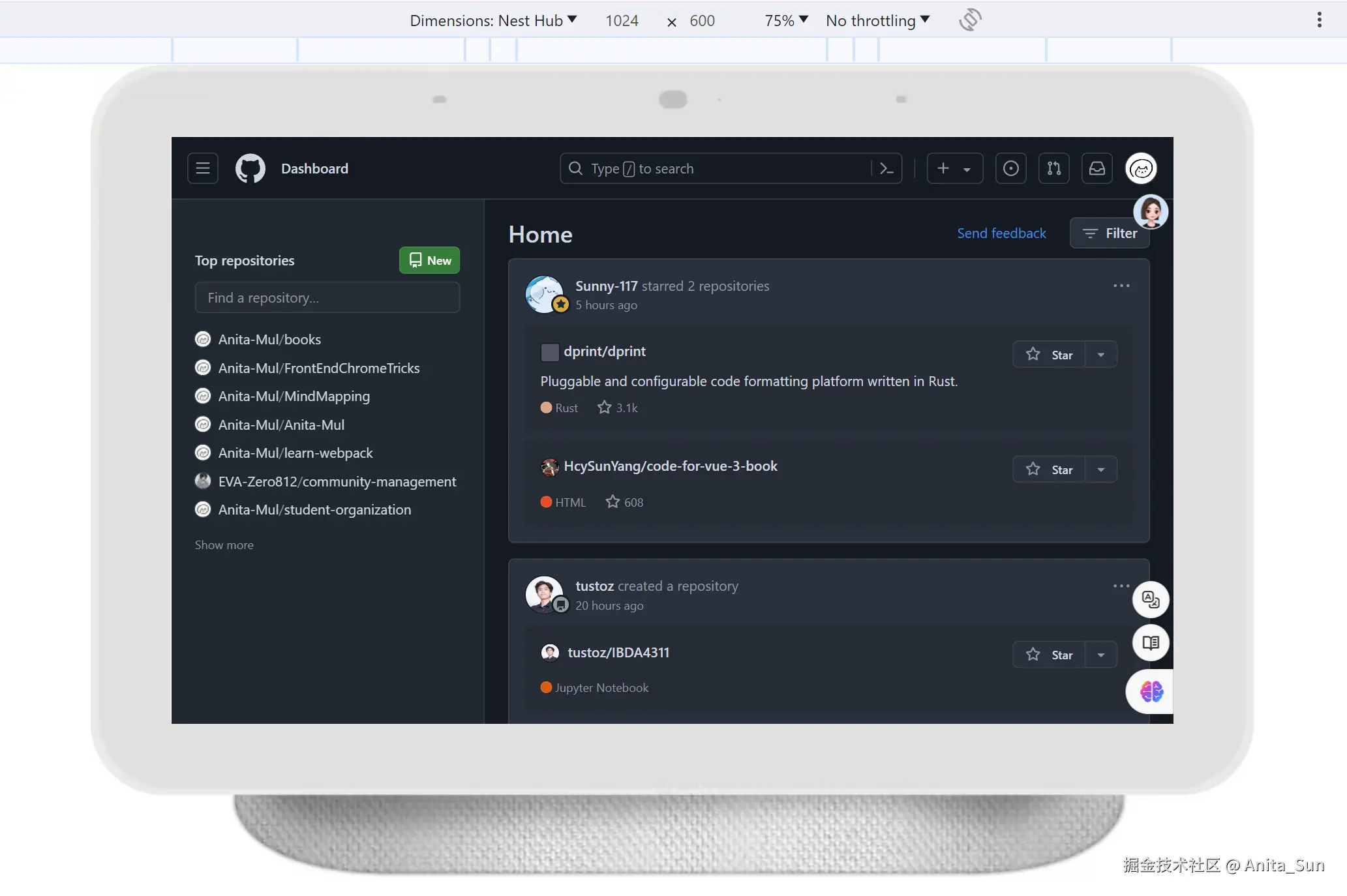
Task: Open the user profile avatar menu
Action: (1140, 168)
